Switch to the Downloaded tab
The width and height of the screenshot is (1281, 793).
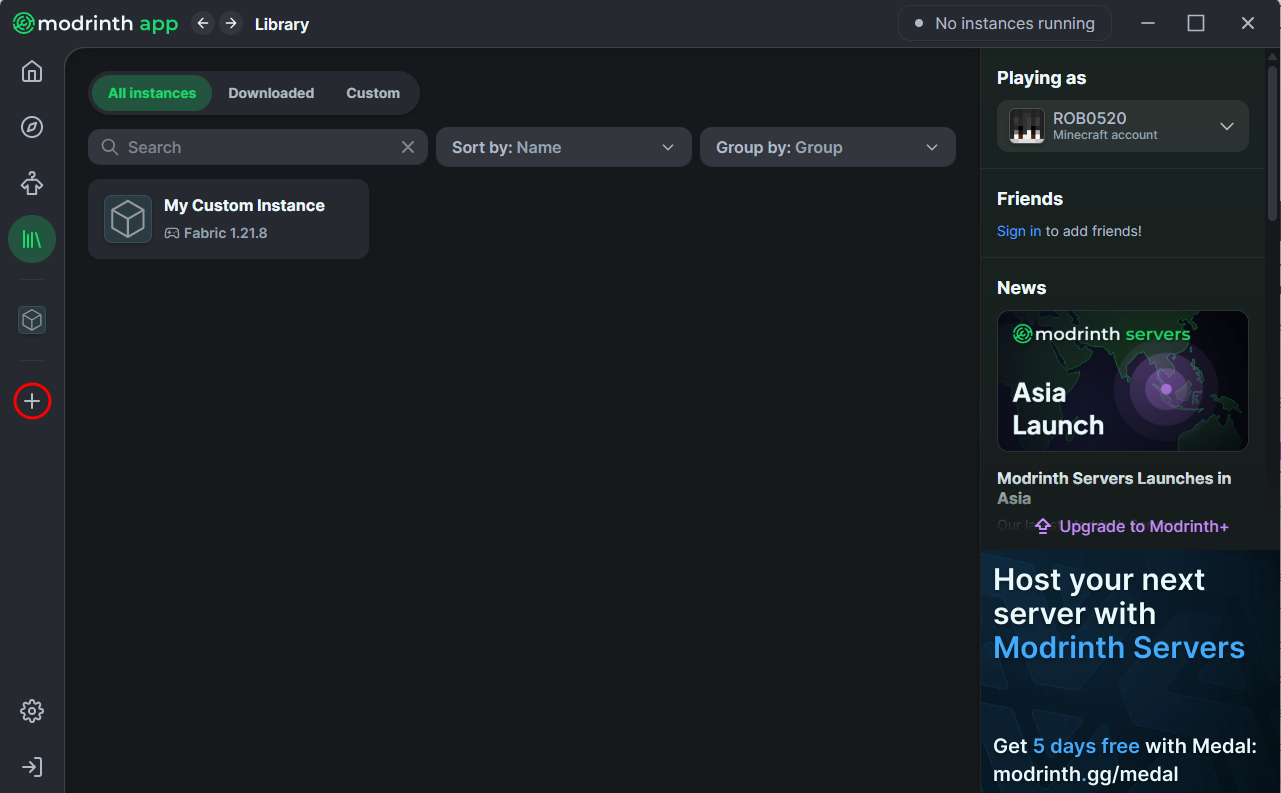271,93
